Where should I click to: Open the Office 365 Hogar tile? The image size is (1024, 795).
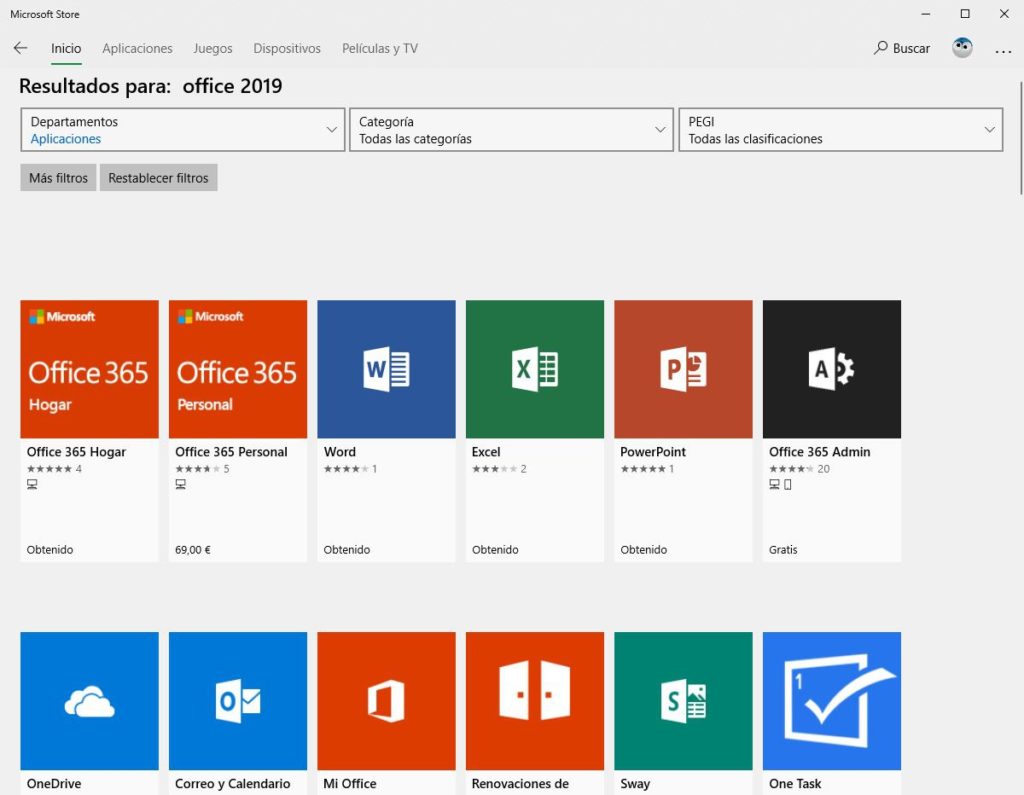89,369
